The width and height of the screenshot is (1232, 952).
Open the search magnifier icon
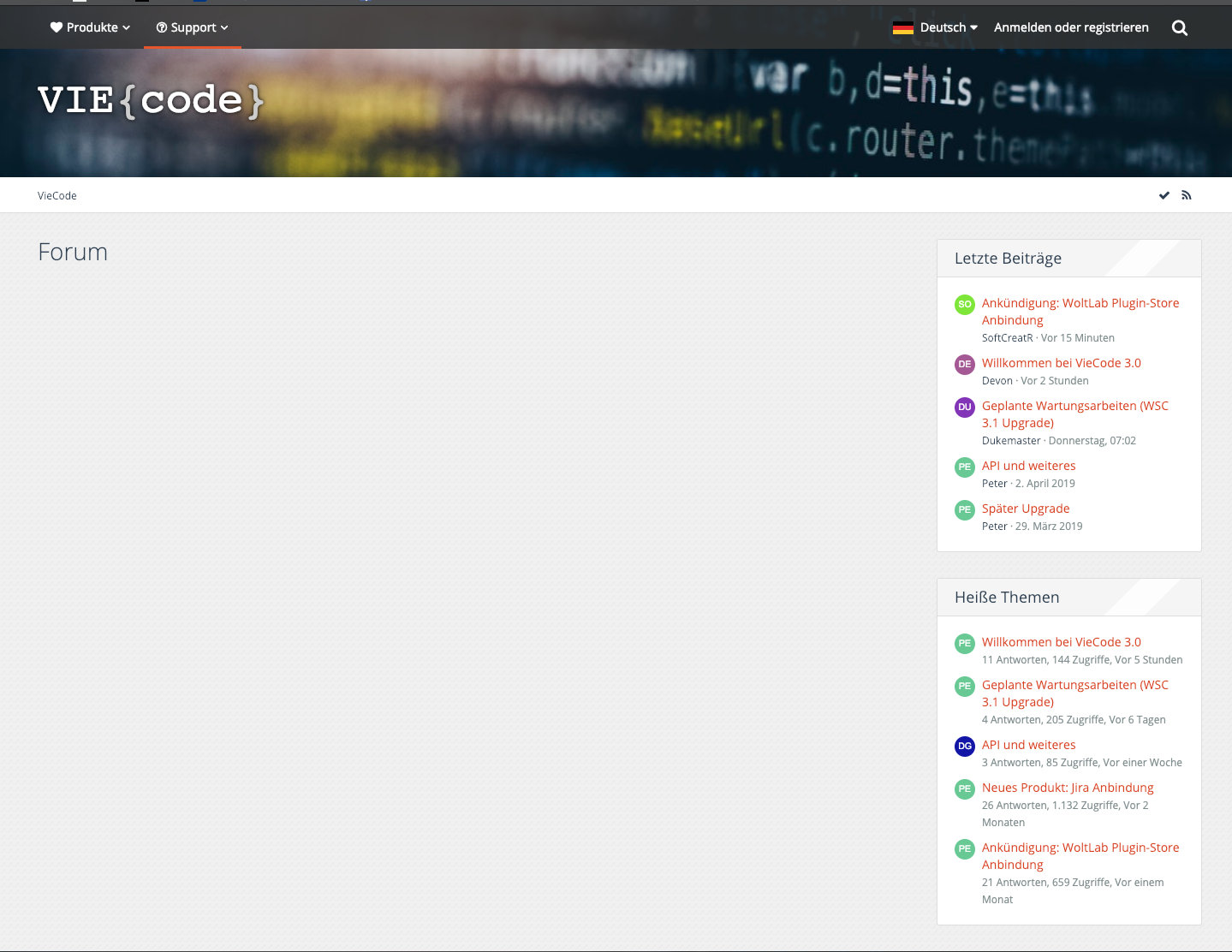(x=1179, y=28)
